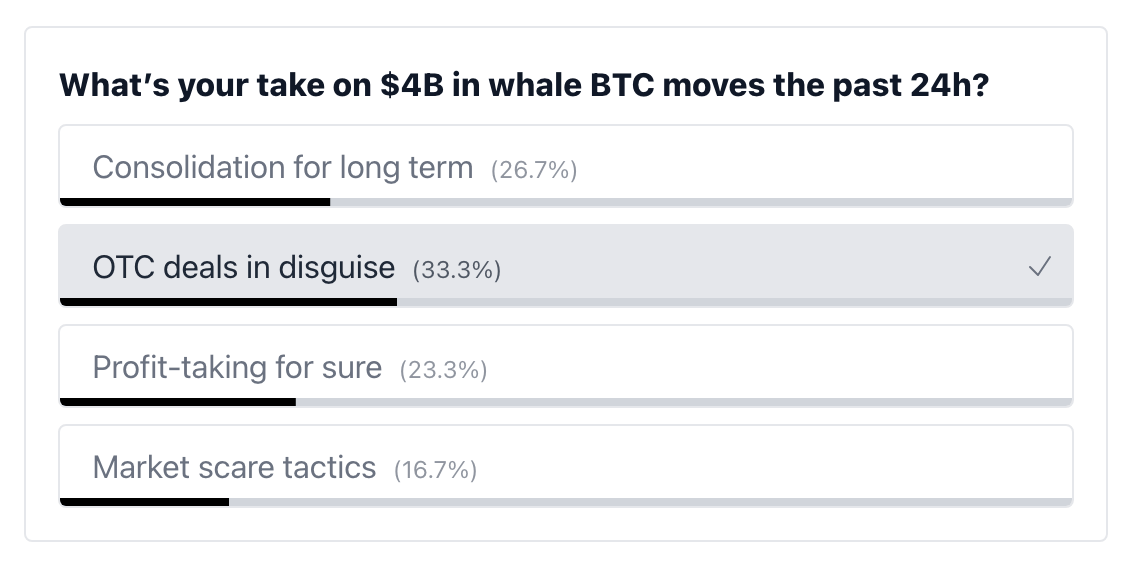1130x564 pixels.
Task: Click the gray unfilled part of OTC deals bar
Action: 735,303
